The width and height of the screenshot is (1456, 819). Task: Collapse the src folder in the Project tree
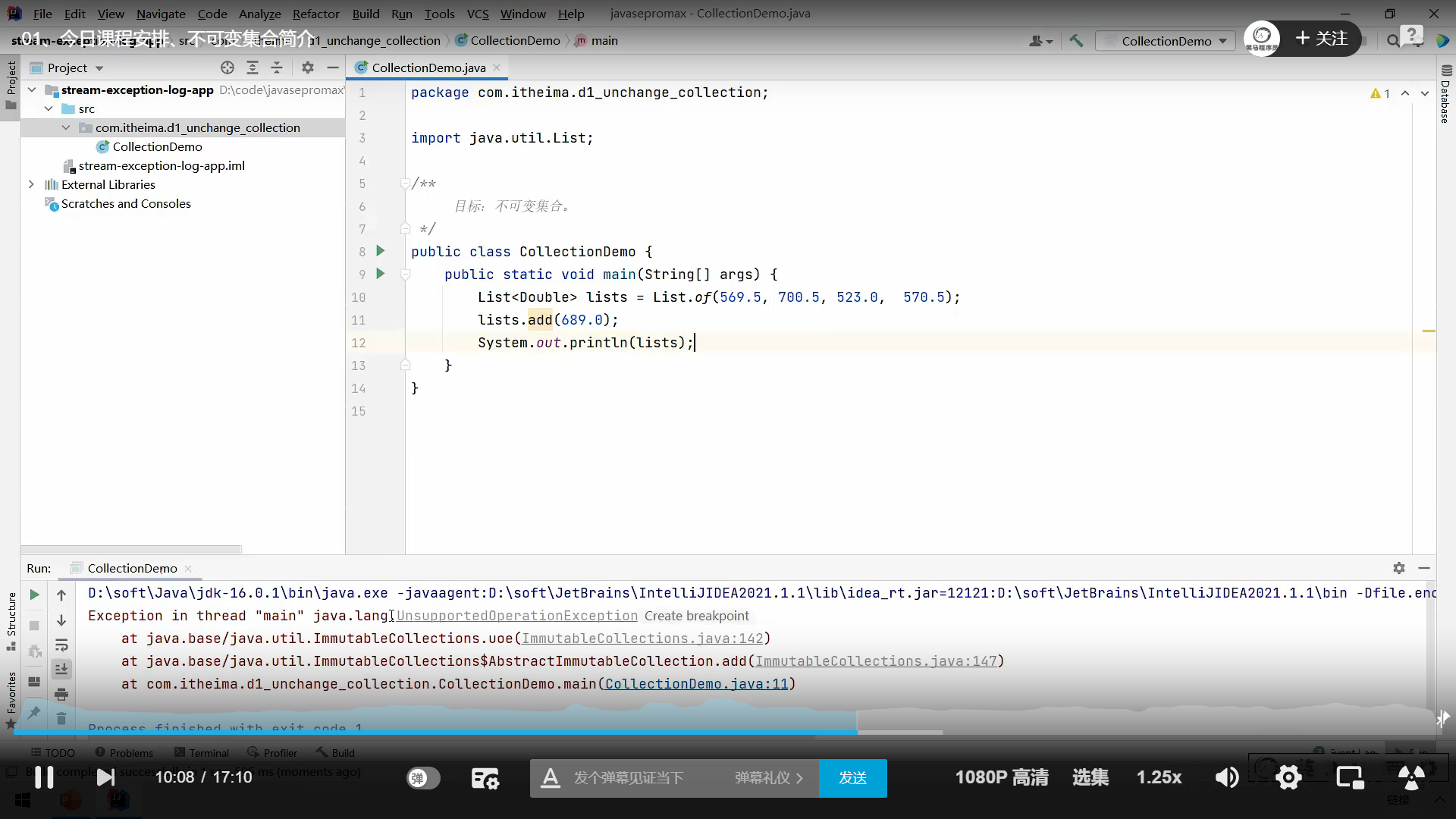49,108
